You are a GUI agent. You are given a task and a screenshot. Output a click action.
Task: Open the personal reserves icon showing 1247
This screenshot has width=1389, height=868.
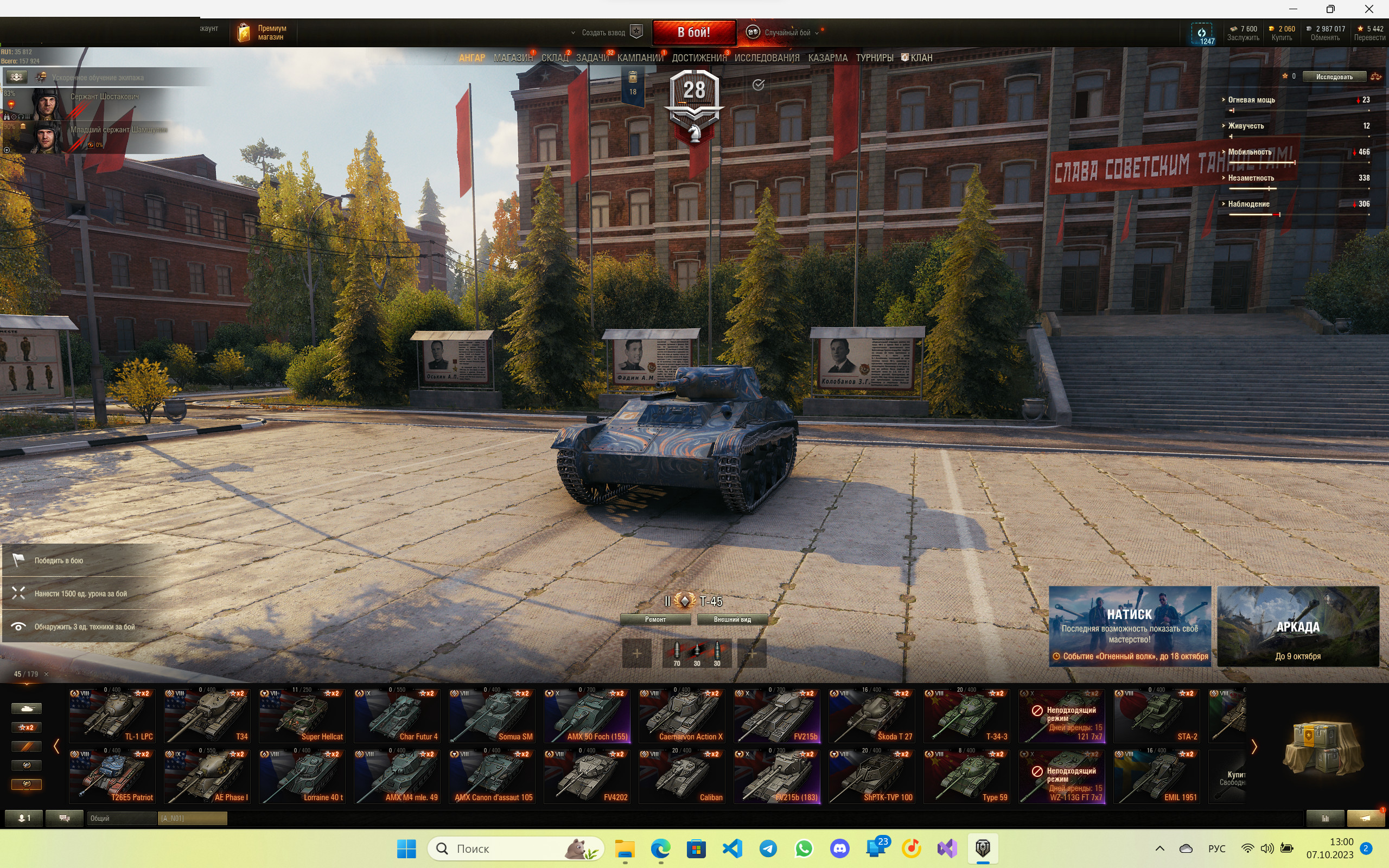point(1201,34)
